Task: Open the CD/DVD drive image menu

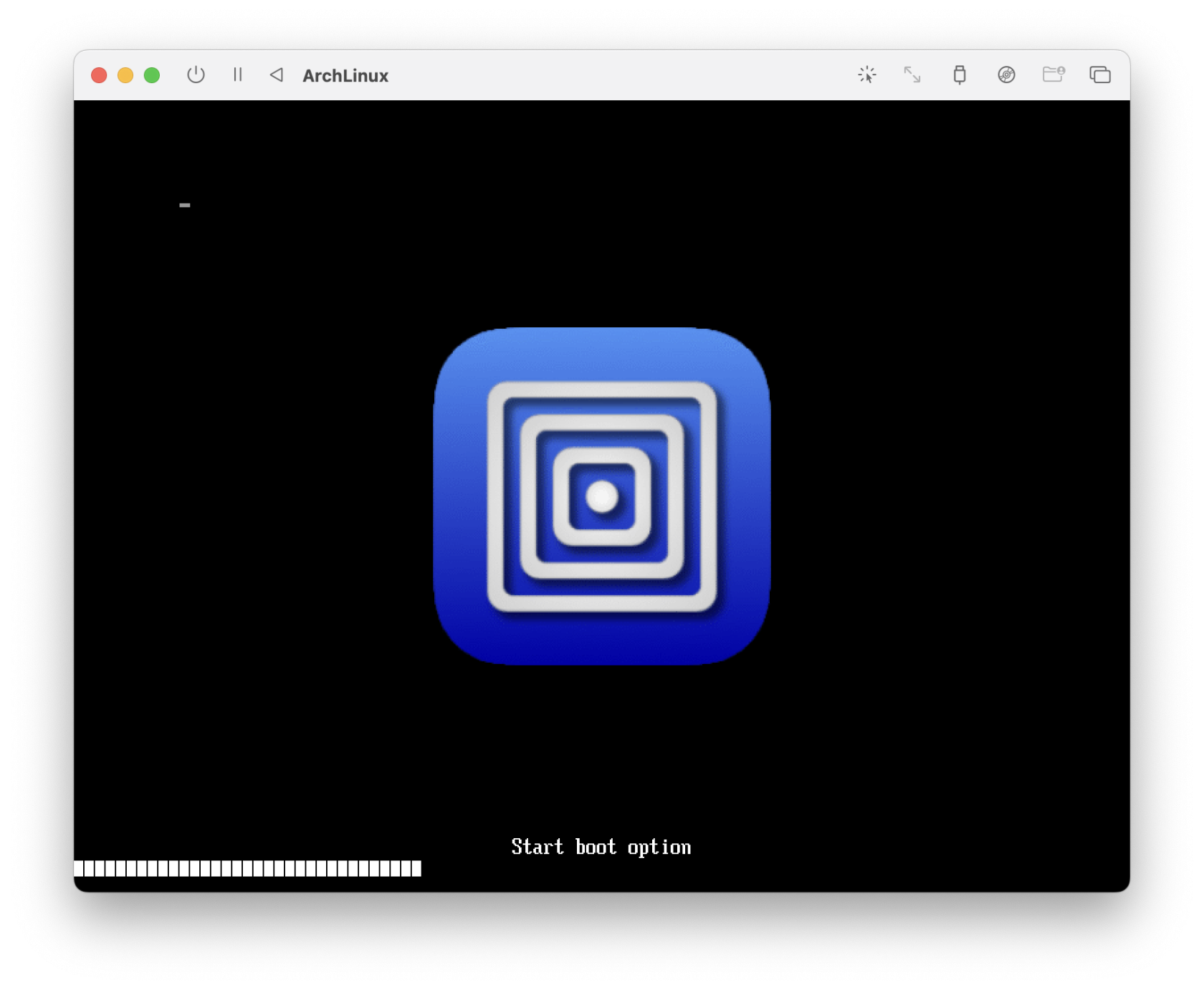Action: [x=1006, y=75]
